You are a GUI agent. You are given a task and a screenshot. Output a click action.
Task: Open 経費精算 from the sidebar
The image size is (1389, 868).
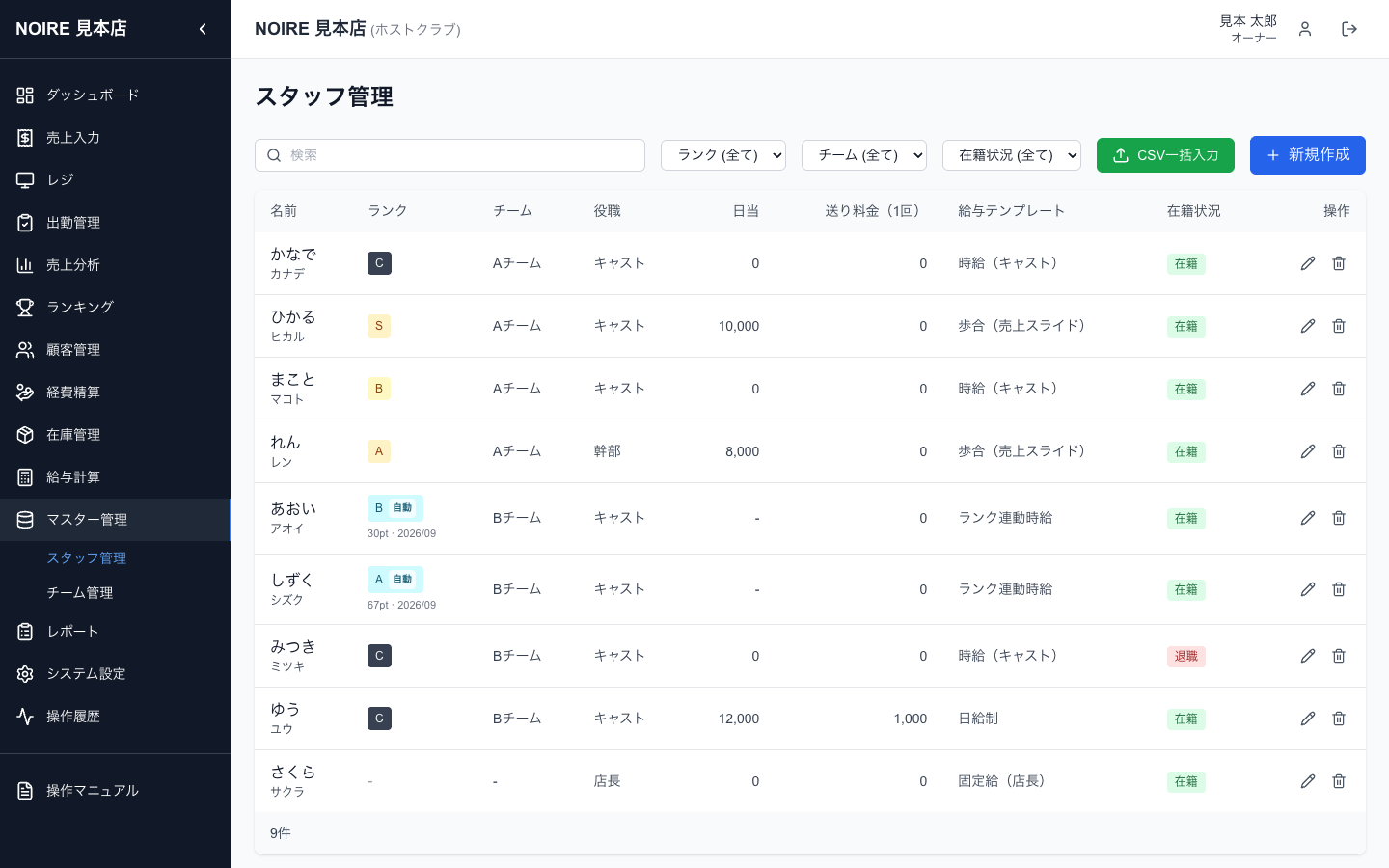(116, 393)
